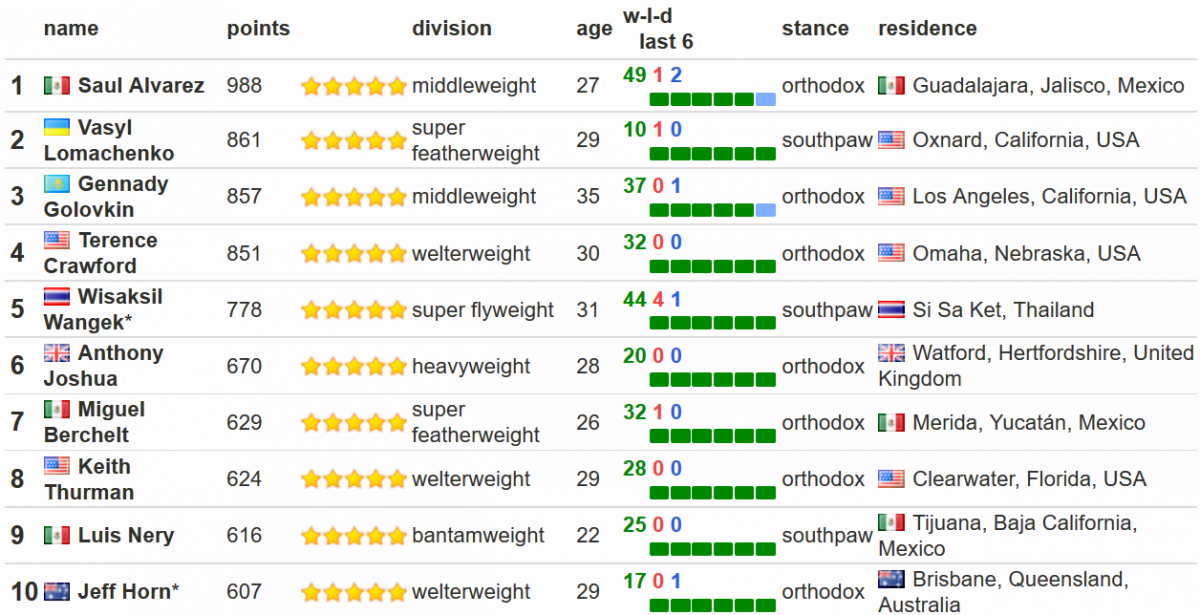1200x615 pixels.
Task: Click the Thai flag next to Wisaksil Wangek
Action: [57, 297]
